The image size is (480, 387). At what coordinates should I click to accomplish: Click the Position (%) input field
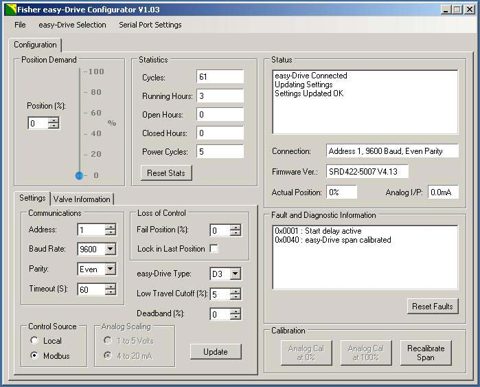tap(38, 123)
